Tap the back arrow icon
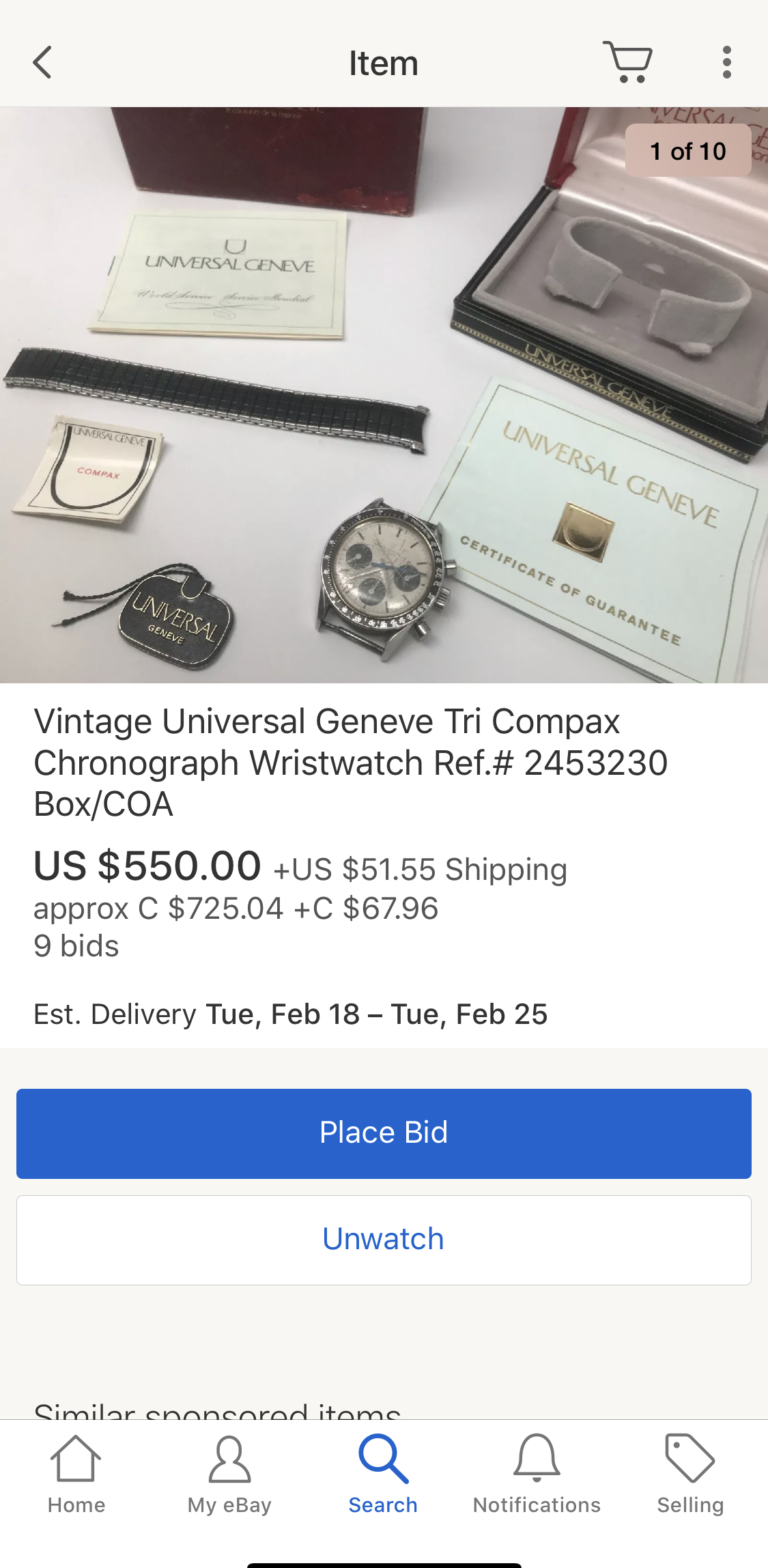This screenshot has width=768, height=1568. pos(42,63)
